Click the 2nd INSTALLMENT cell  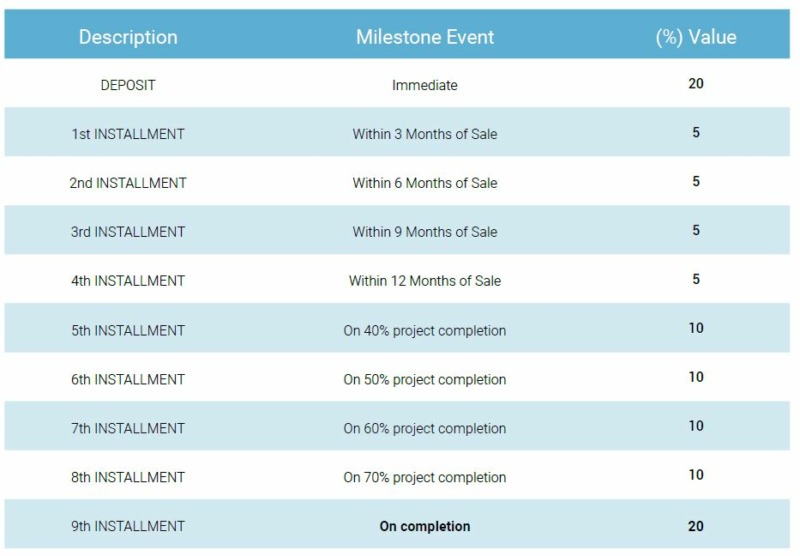click(x=128, y=183)
